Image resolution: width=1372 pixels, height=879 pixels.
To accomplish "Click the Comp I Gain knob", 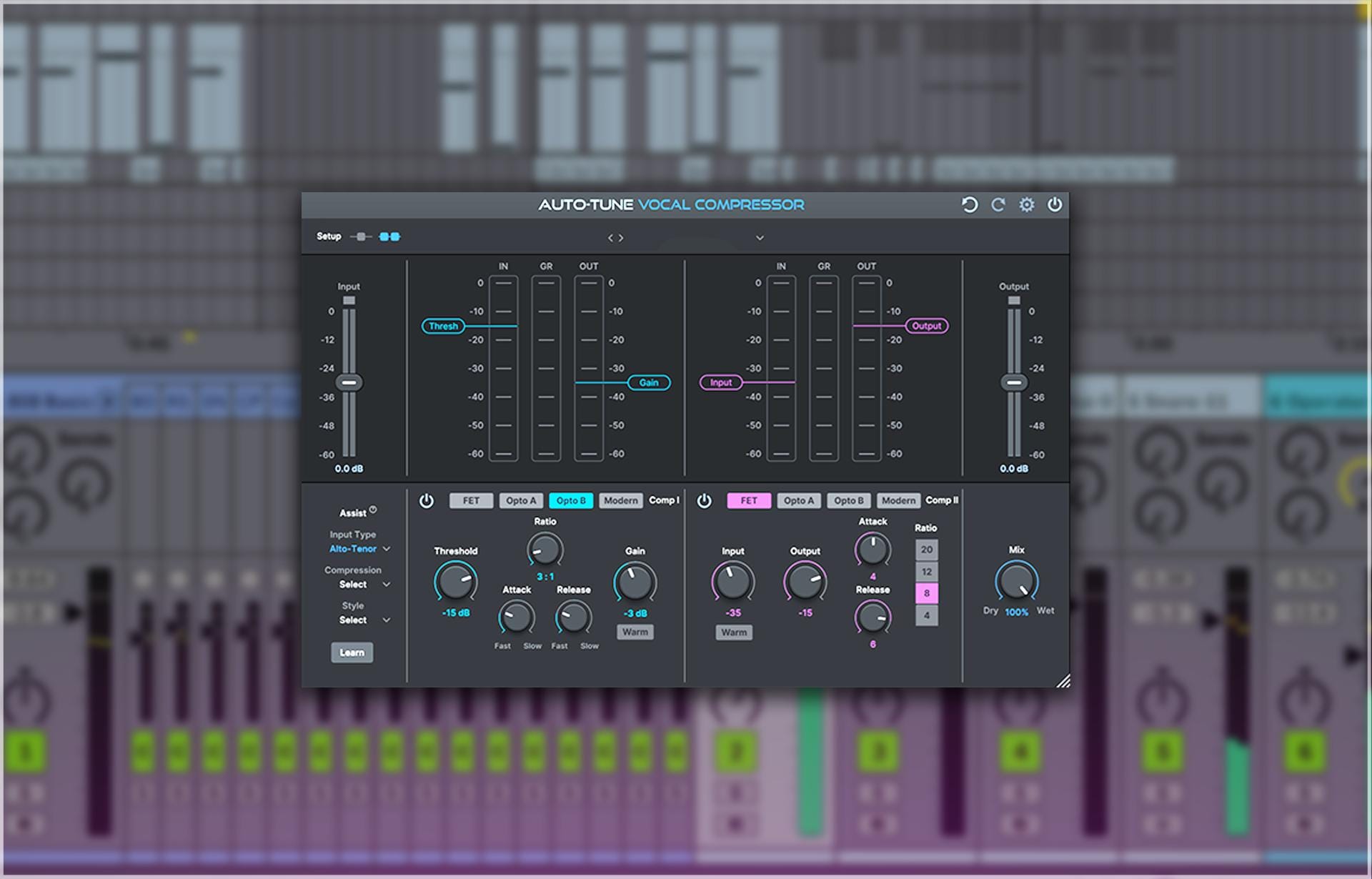I will [x=635, y=582].
